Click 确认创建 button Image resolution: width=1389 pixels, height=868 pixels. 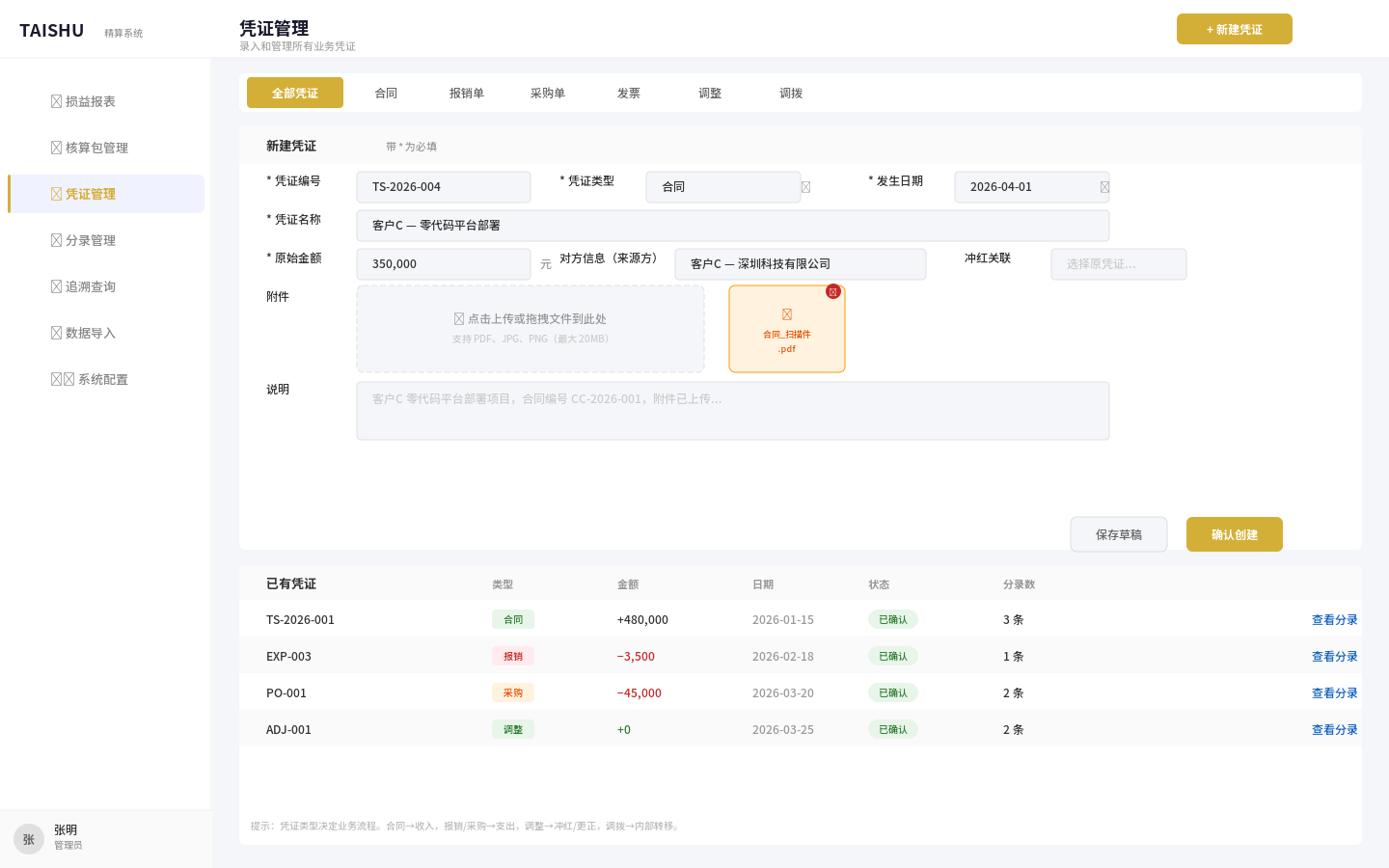(1235, 534)
